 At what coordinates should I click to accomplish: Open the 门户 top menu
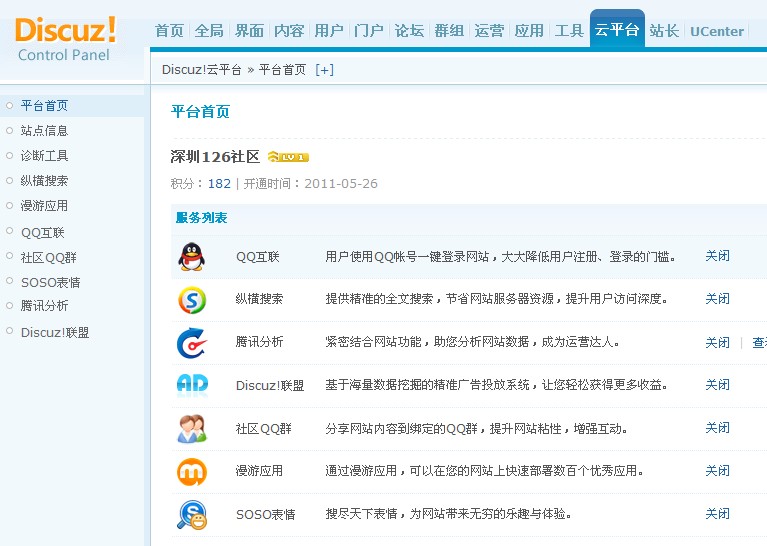coord(369,31)
